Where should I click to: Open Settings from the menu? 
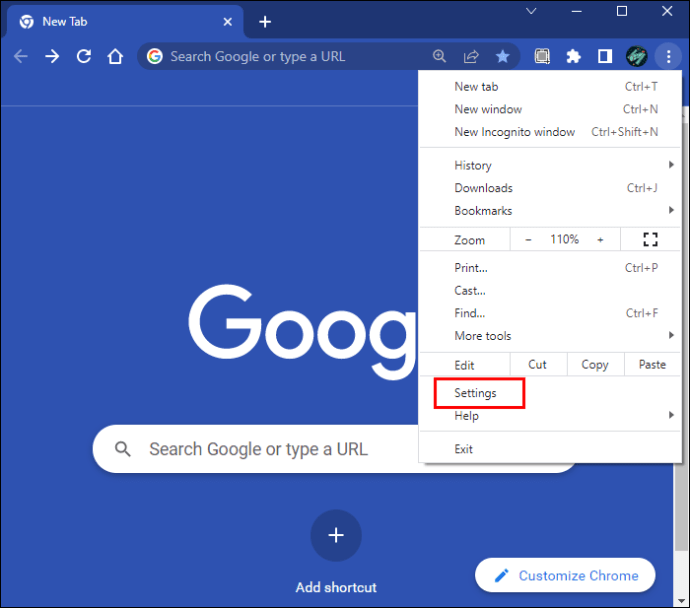click(550, 393)
